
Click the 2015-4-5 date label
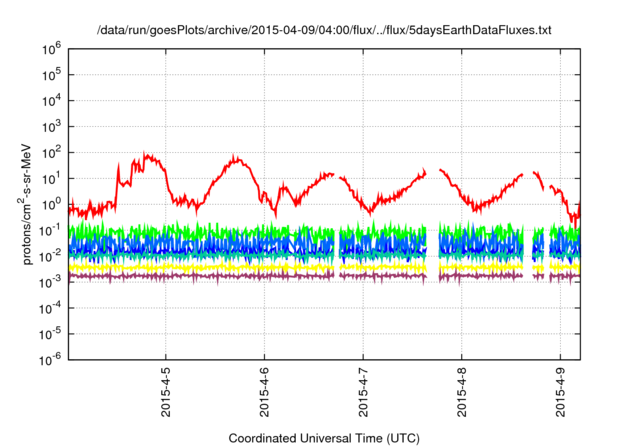pyautogui.click(x=166, y=392)
